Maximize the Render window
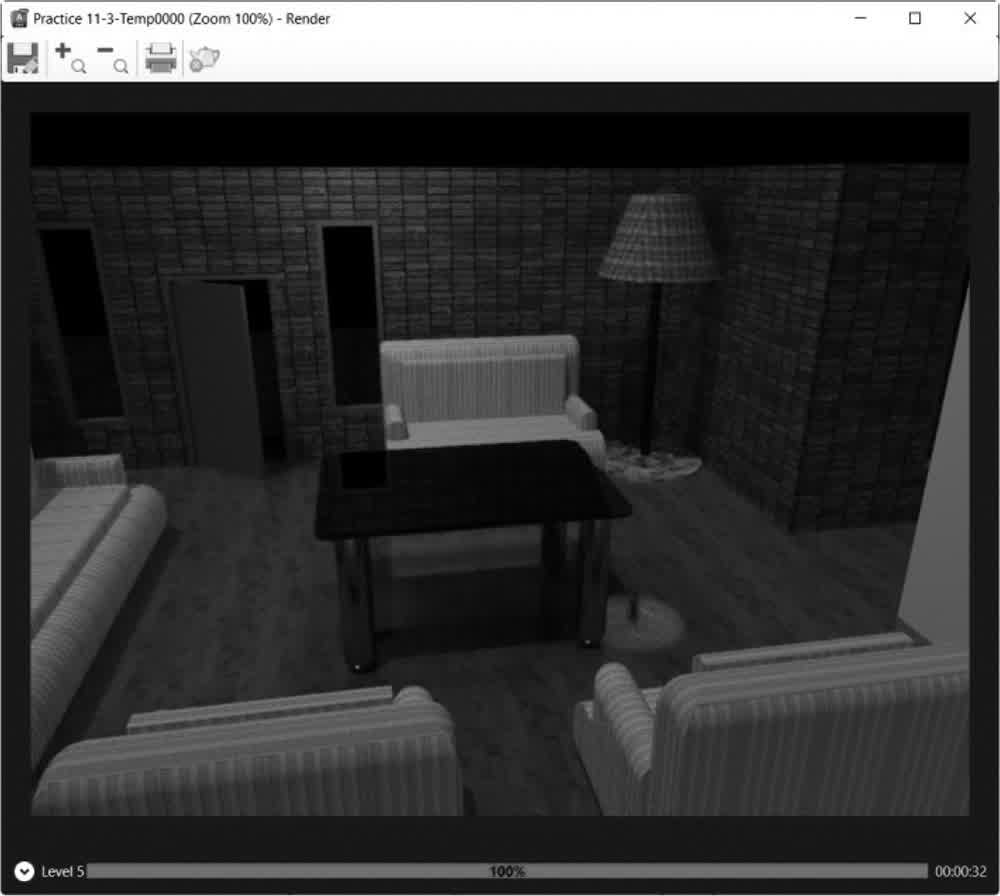This screenshot has width=1000, height=896. pyautogui.click(x=915, y=18)
